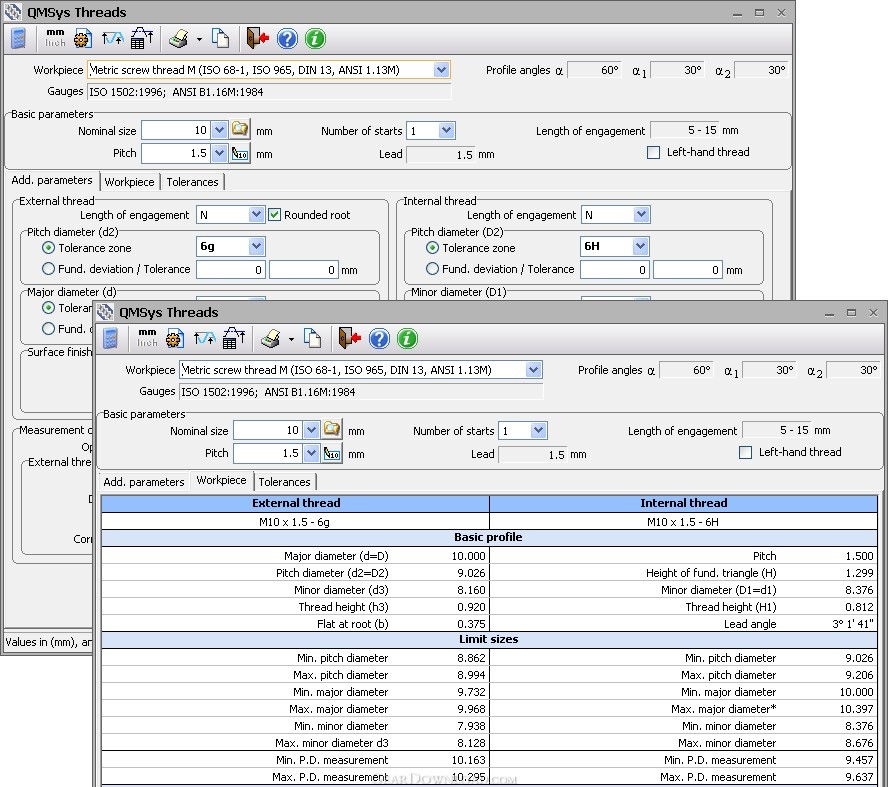Click the copy pages icon in back window
This screenshot has width=889, height=787.
[221, 39]
